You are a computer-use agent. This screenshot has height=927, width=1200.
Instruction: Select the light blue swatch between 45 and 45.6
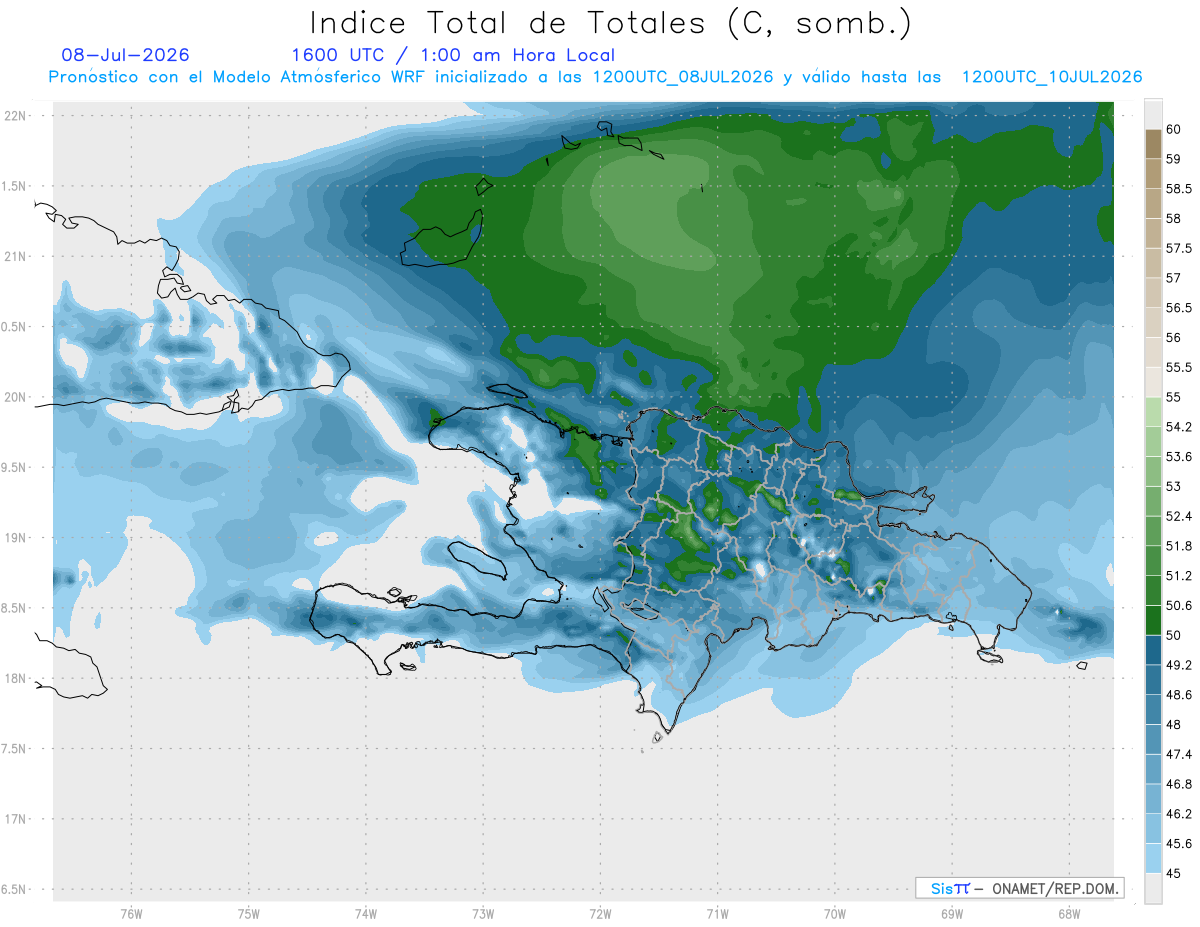click(x=1153, y=858)
